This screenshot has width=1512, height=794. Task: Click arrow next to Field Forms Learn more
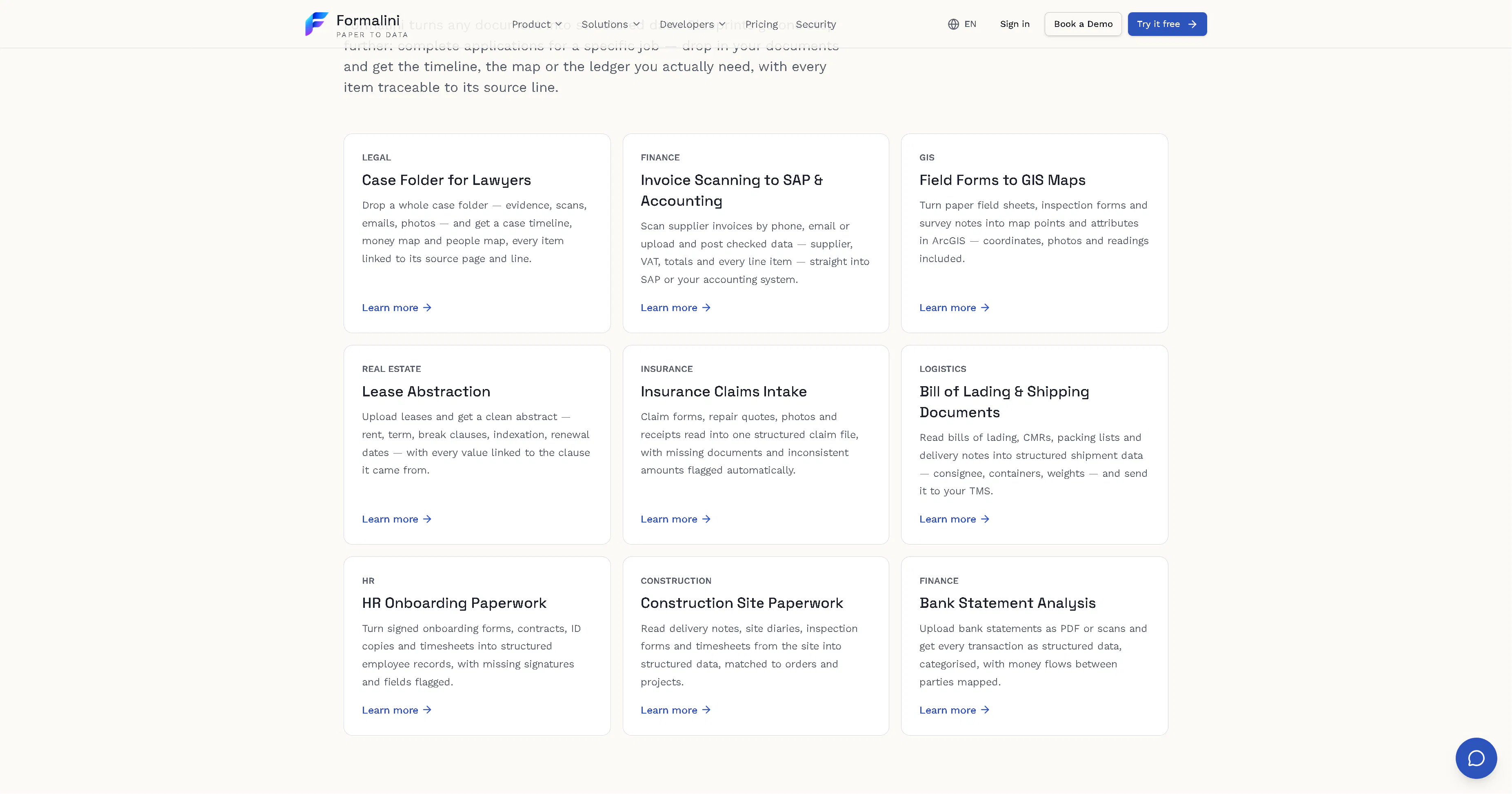985,308
